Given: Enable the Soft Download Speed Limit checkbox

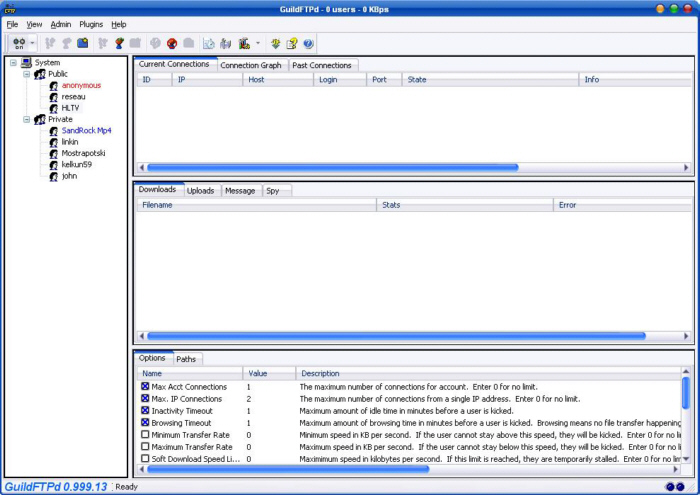Looking at the screenshot, I should pyautogui.click(x=145, y=458).
